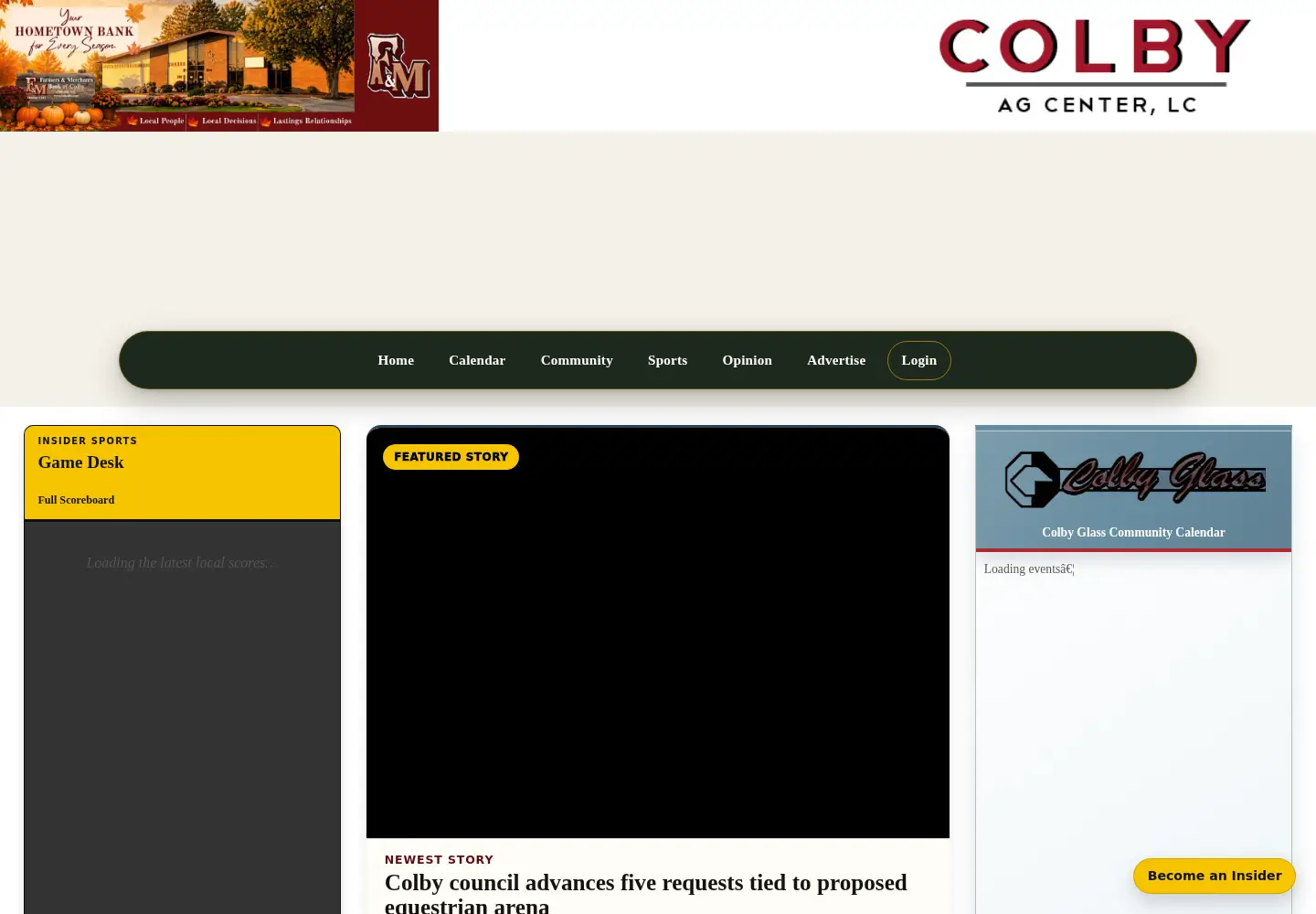Click the Login button
1316x914 pixels.
[x=919, y=360]
